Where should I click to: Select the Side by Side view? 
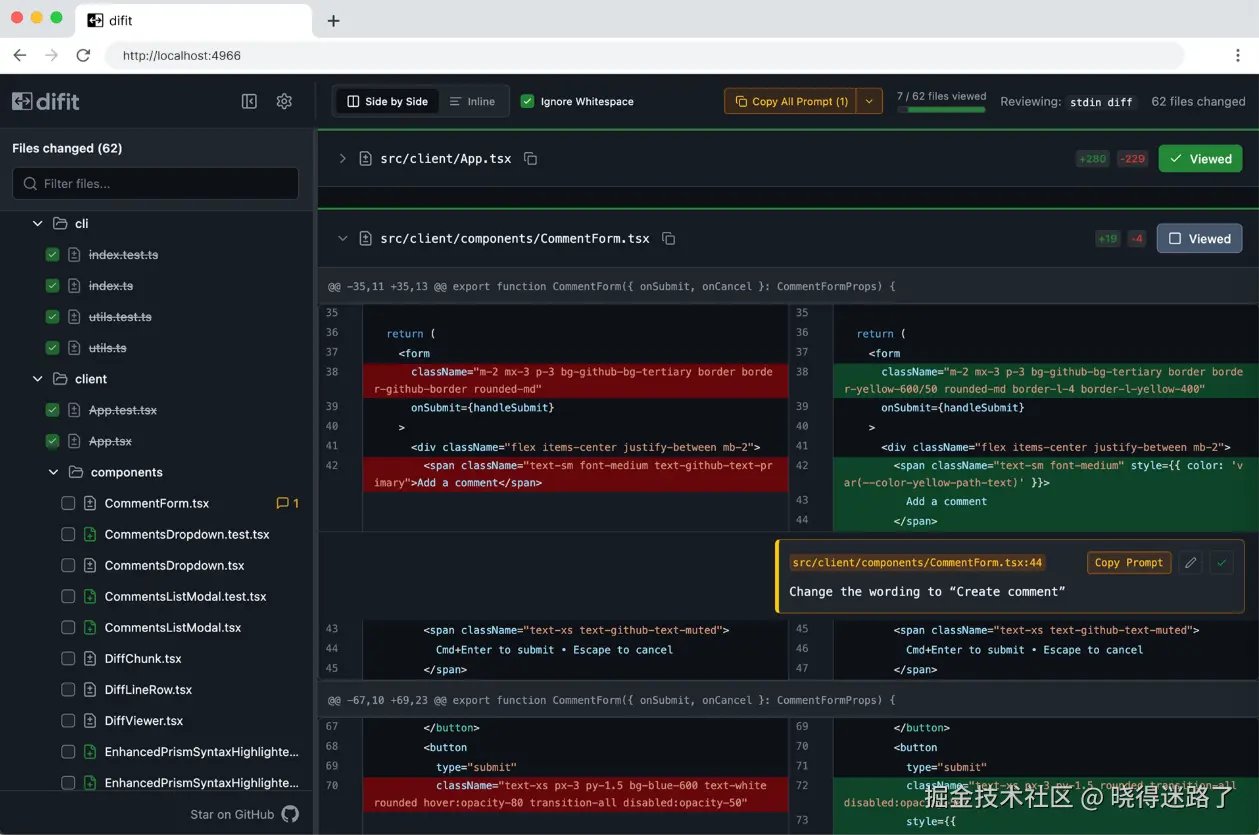point(387,101)
